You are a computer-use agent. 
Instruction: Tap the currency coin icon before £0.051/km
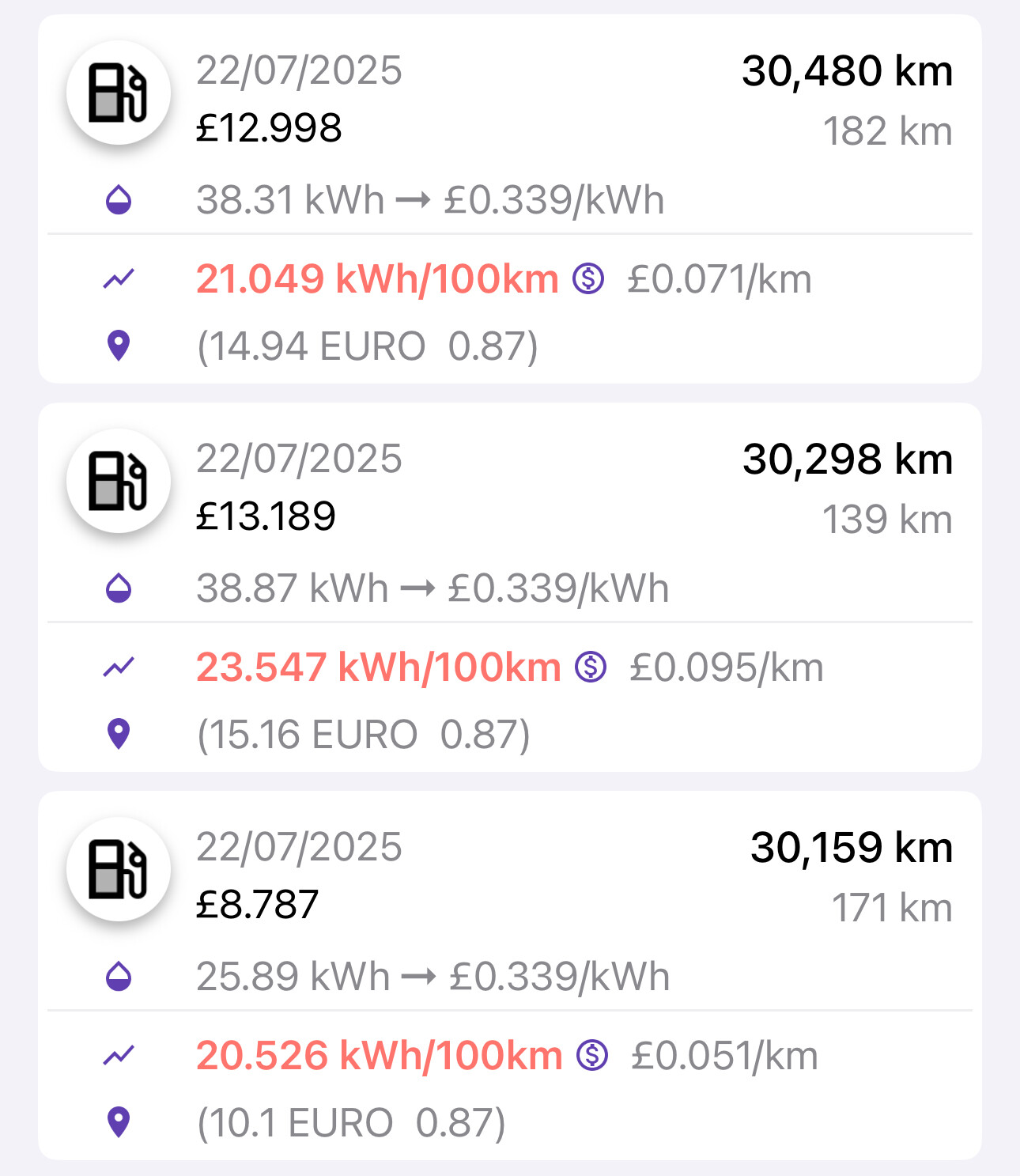(x=592, y=1056)
